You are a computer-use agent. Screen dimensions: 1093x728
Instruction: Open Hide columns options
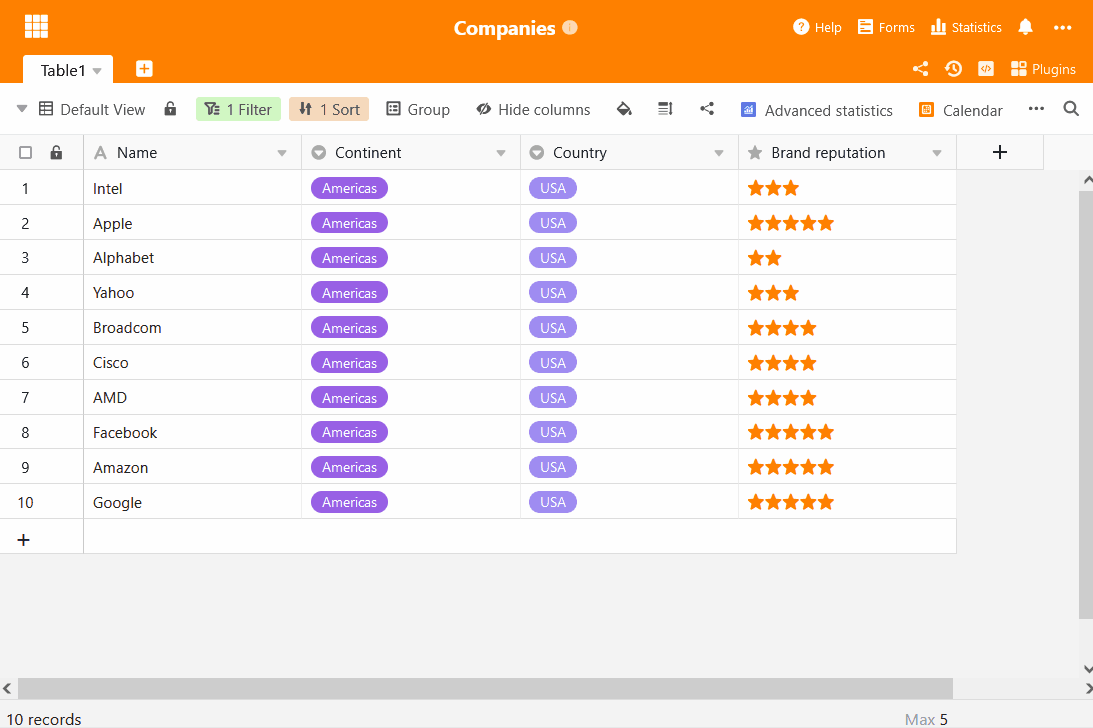(x=533, y=109)
